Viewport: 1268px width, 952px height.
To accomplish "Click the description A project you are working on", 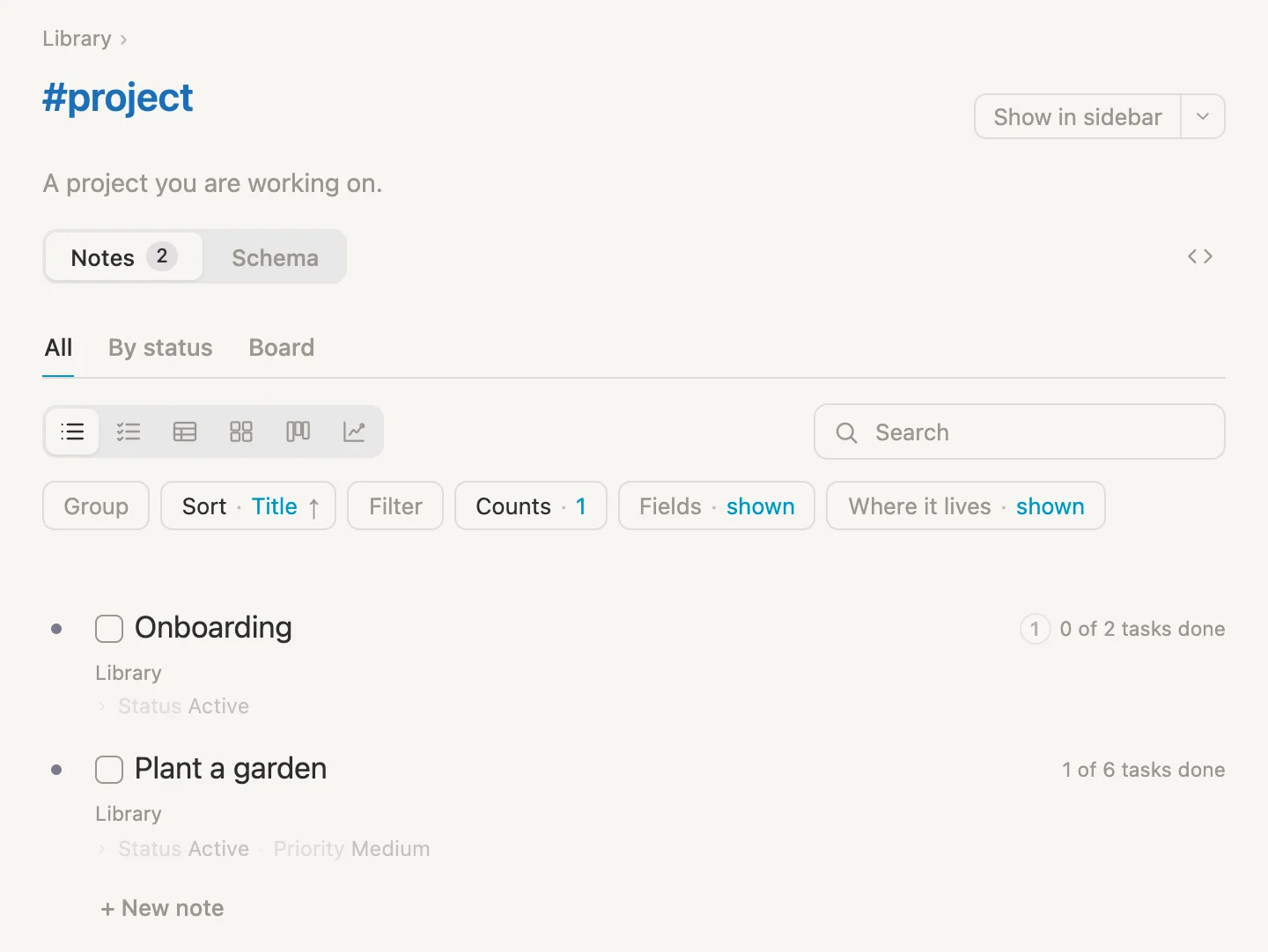I will pyautogui.click(x=212, y=183).
